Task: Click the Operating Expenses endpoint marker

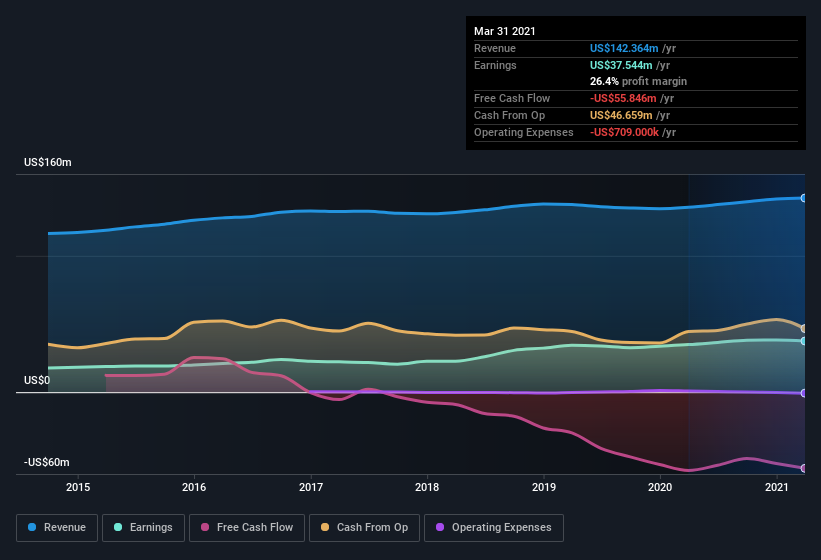Action: (x=804, y=393)
